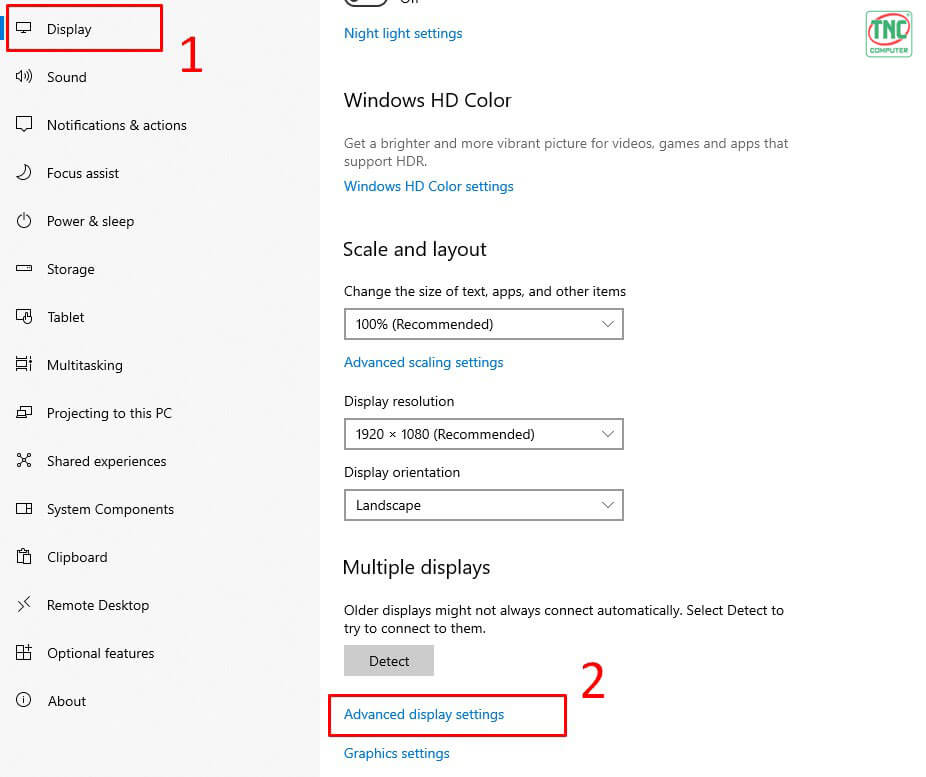This screenshot has height=777, width=926.
Task: Click the Remote Desktop icon
Action: (24, 605)
